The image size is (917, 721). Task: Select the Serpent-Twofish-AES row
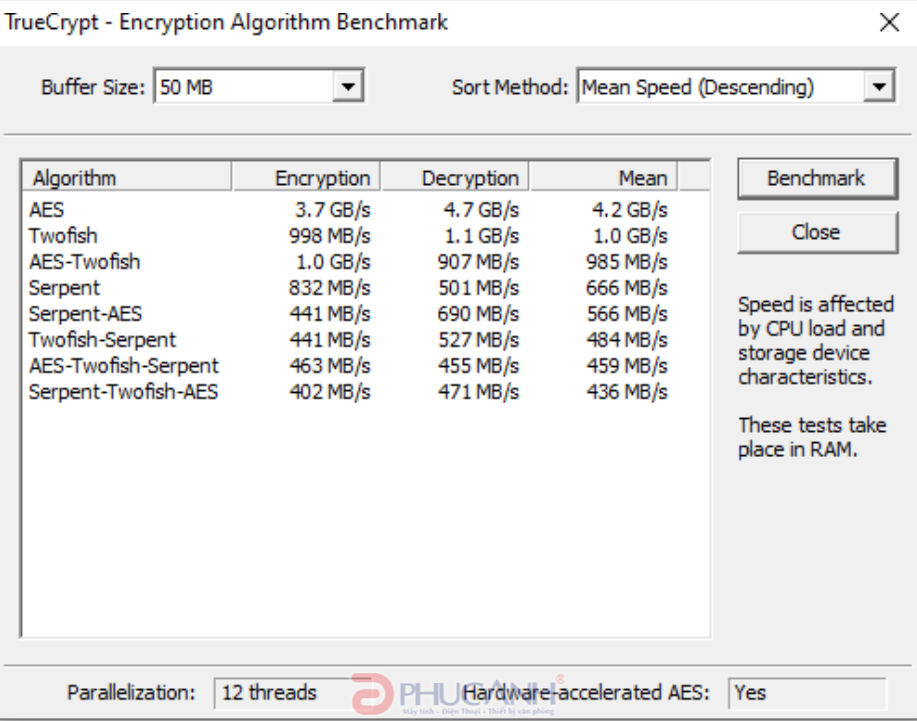pyautogui.click(x=349, y=391)
